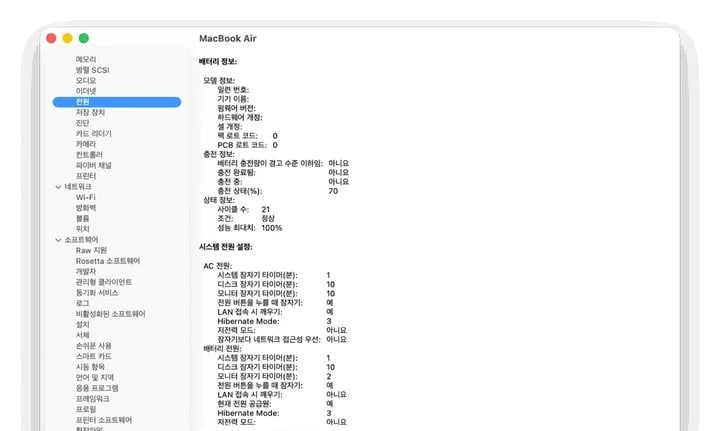Viewport: 715px width, 431px height.
Task: Select 방화벽 under 네트워크
Action: click(86, 208)
